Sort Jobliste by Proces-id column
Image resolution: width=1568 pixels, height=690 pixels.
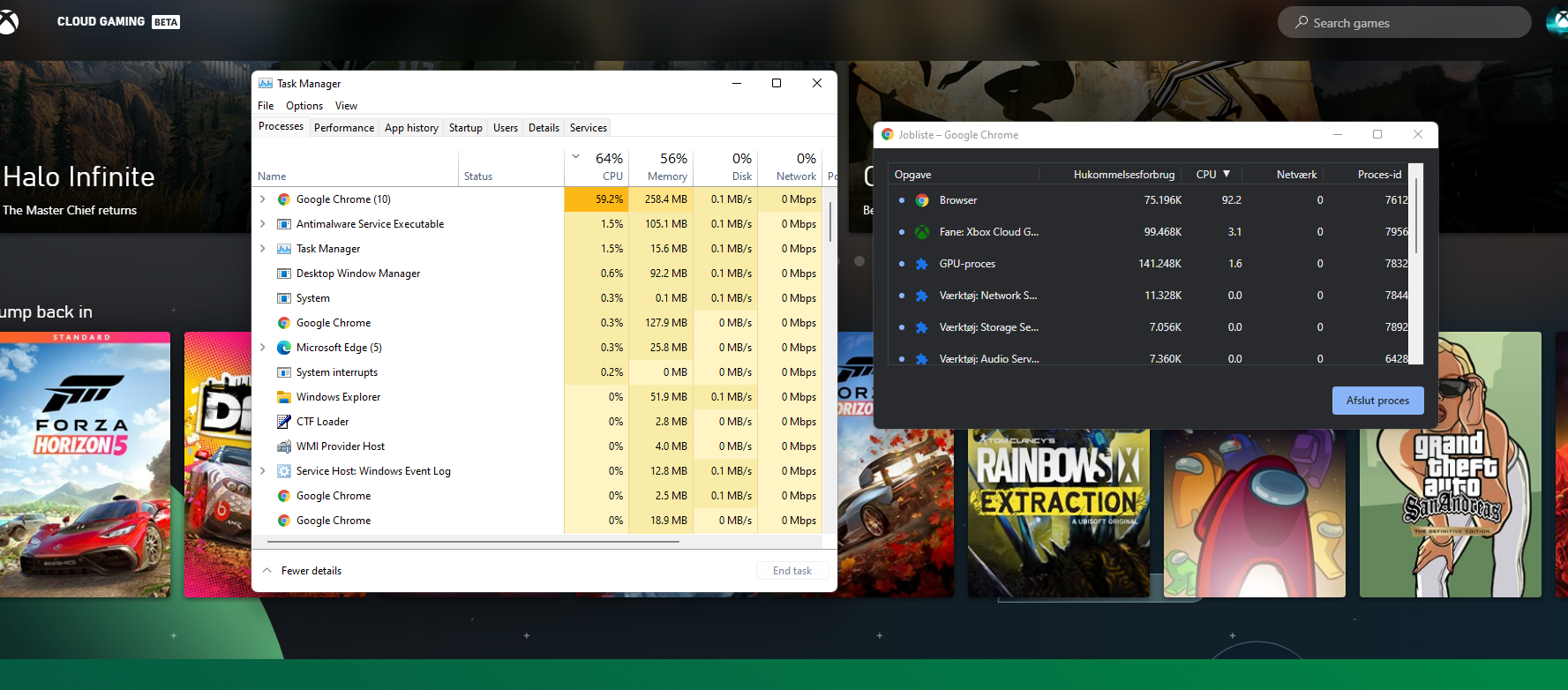point(1379,175)
